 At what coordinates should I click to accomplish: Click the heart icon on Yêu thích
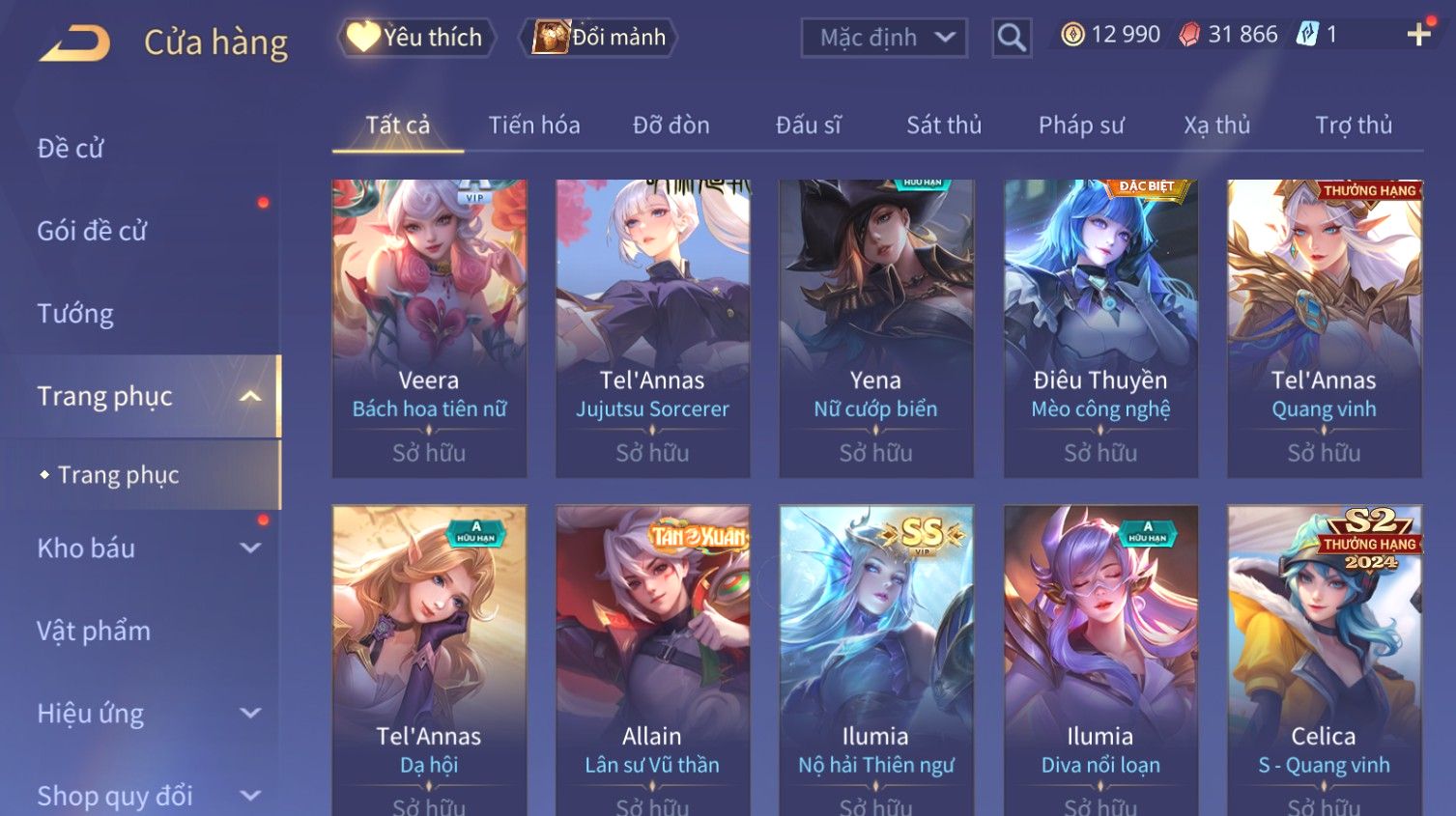click(363, 37)
